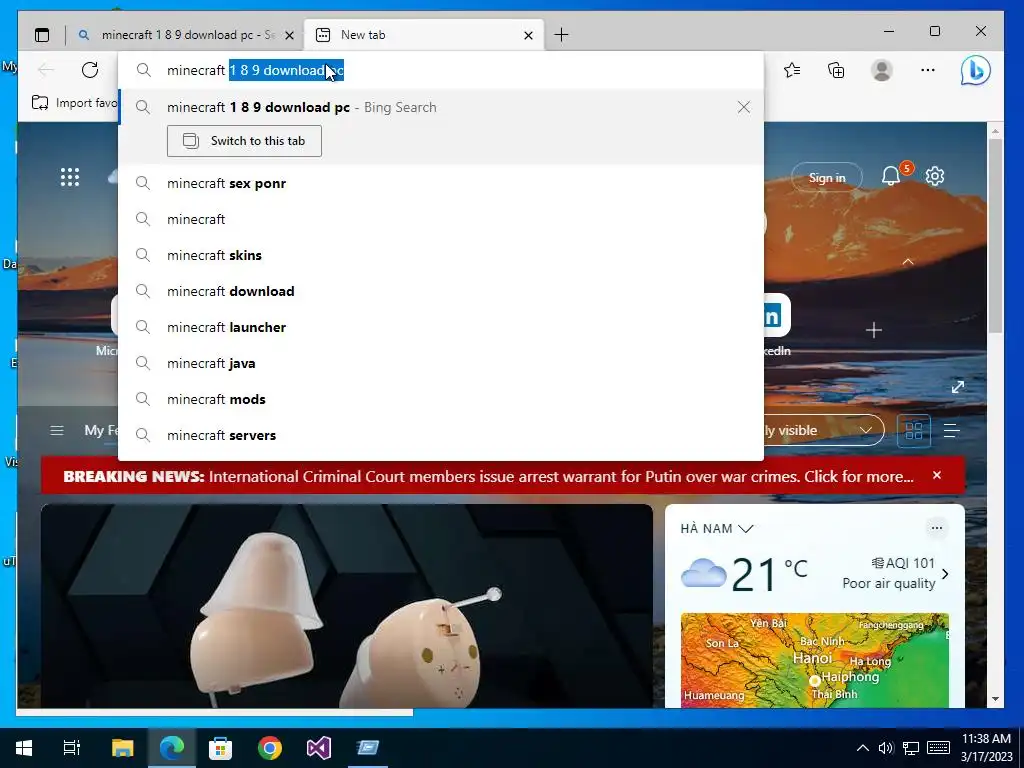Viewport: 1024px width, 768px height.
Task: Refresh the page with the reload icon
Action: [90, 70]
